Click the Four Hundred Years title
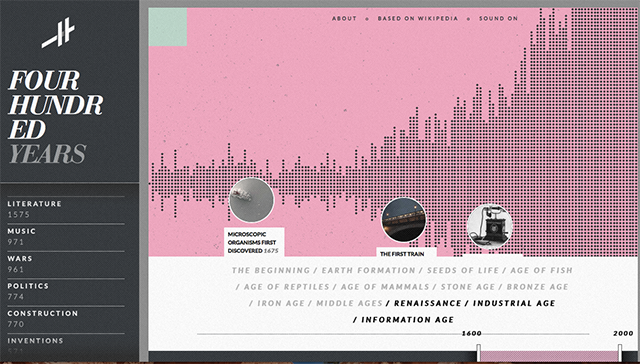This screenshot has width=640, height=364. point(55,117)
